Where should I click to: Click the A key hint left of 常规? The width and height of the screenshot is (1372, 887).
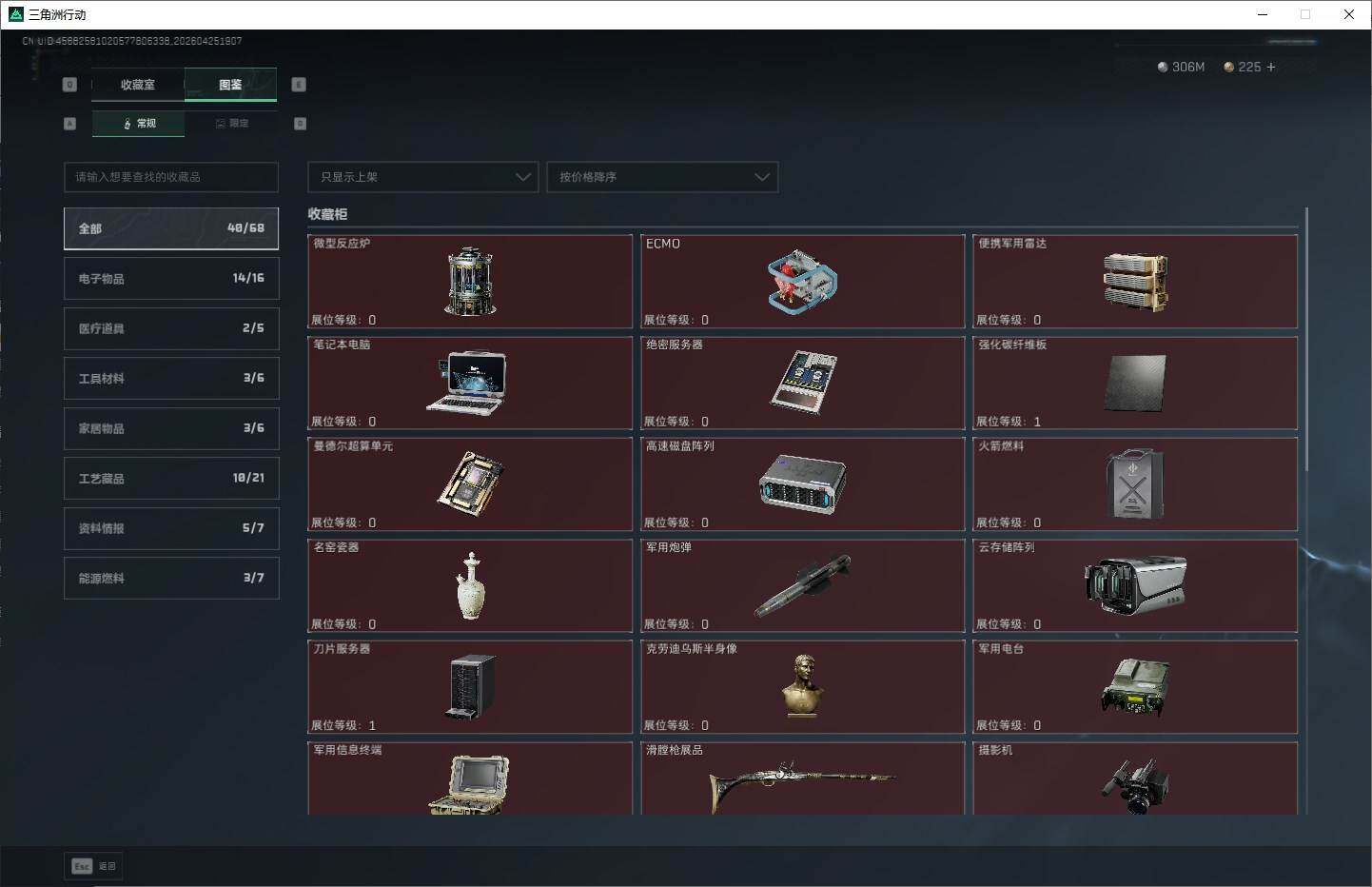(69, 124)
